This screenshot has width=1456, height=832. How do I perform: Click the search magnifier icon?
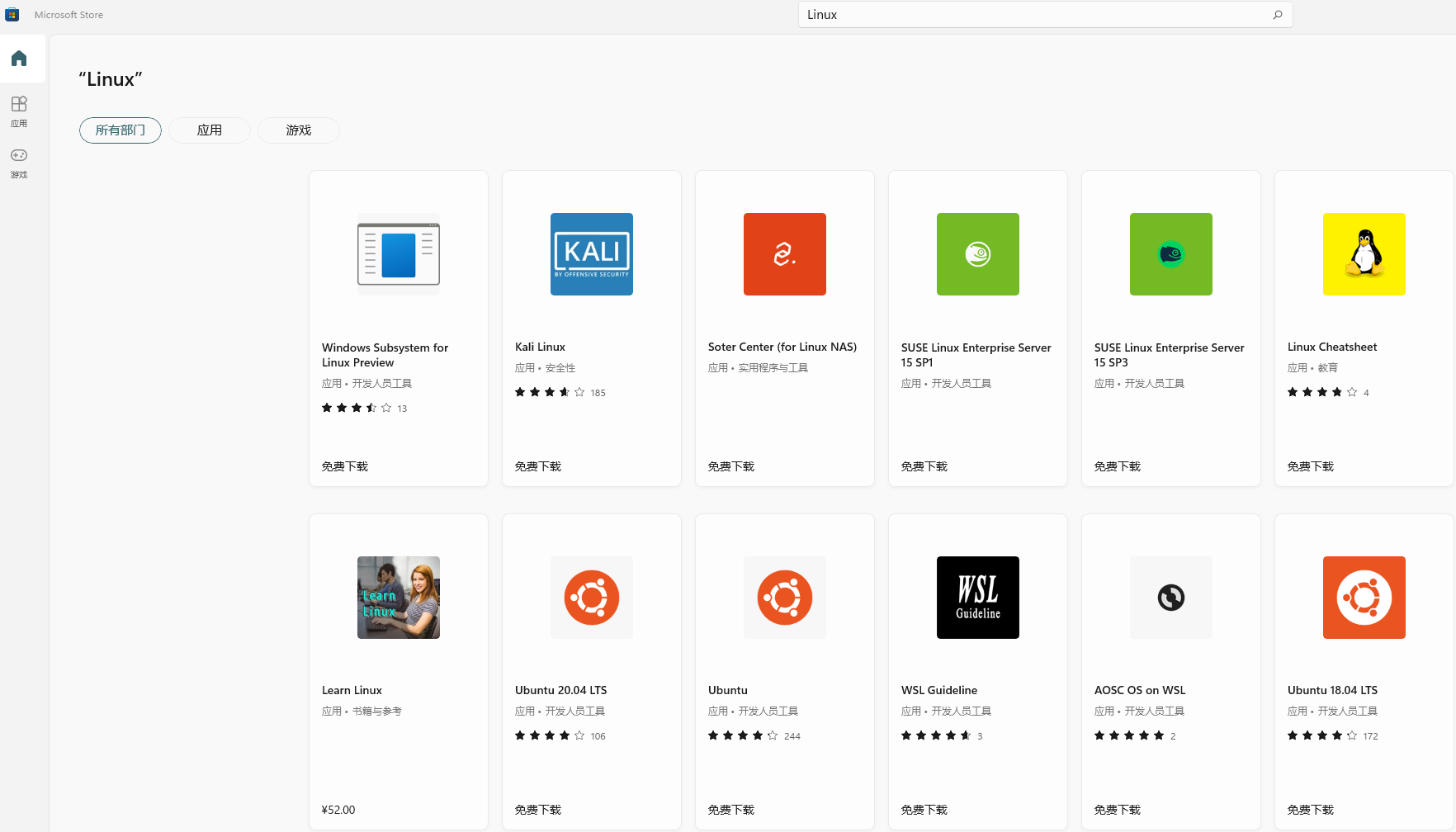[x=1278, y=15]
